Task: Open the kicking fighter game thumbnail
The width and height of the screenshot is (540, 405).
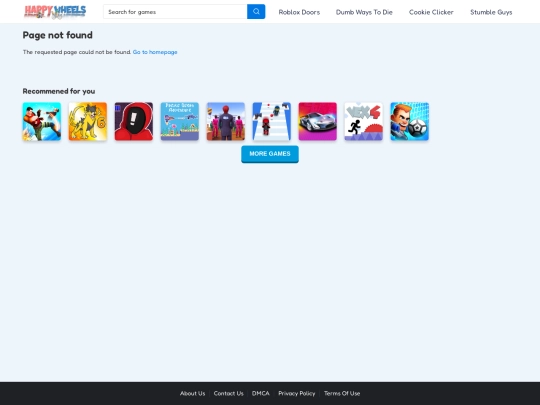Action: point(42,121)
